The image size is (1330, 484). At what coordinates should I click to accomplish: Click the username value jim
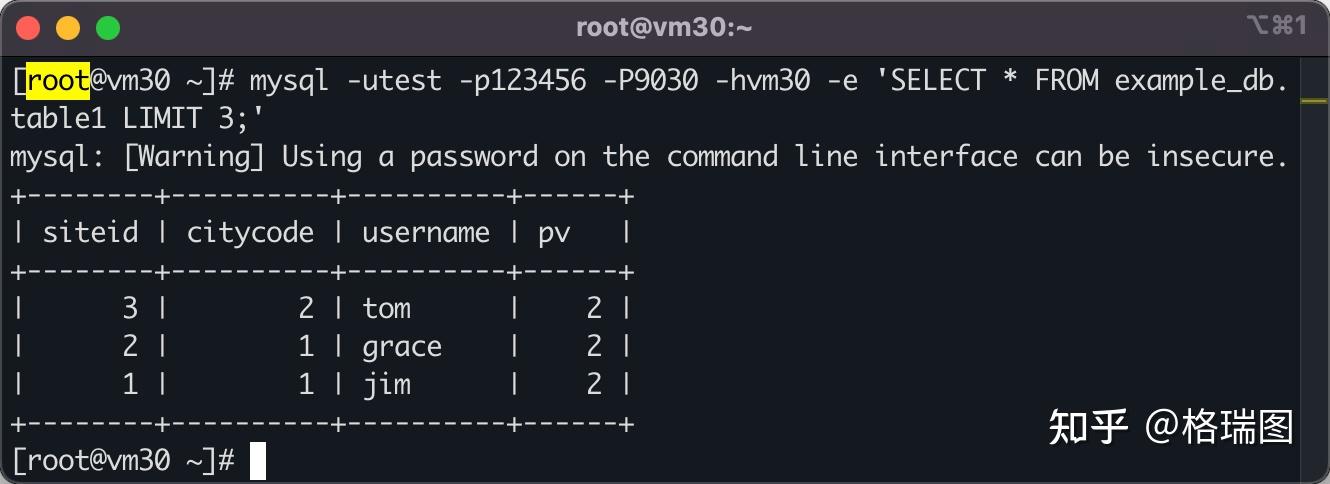pos(386,385)
